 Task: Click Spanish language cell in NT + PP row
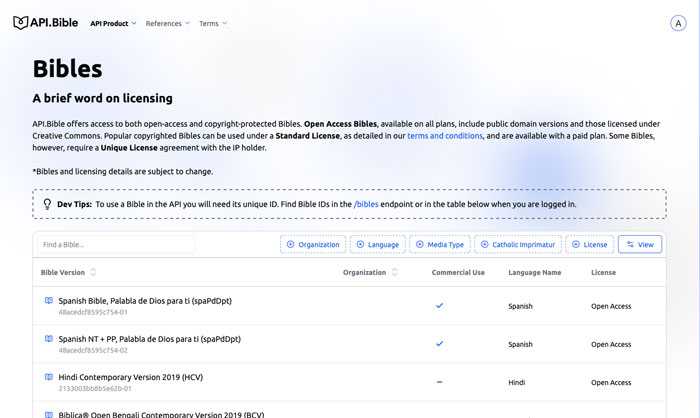[520, 344]
